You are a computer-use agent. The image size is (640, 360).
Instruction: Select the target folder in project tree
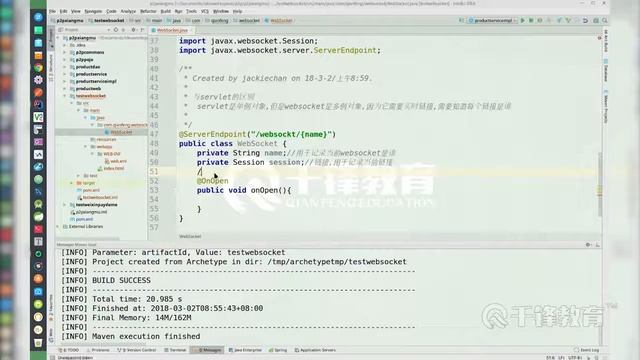[x=89, y=183]
